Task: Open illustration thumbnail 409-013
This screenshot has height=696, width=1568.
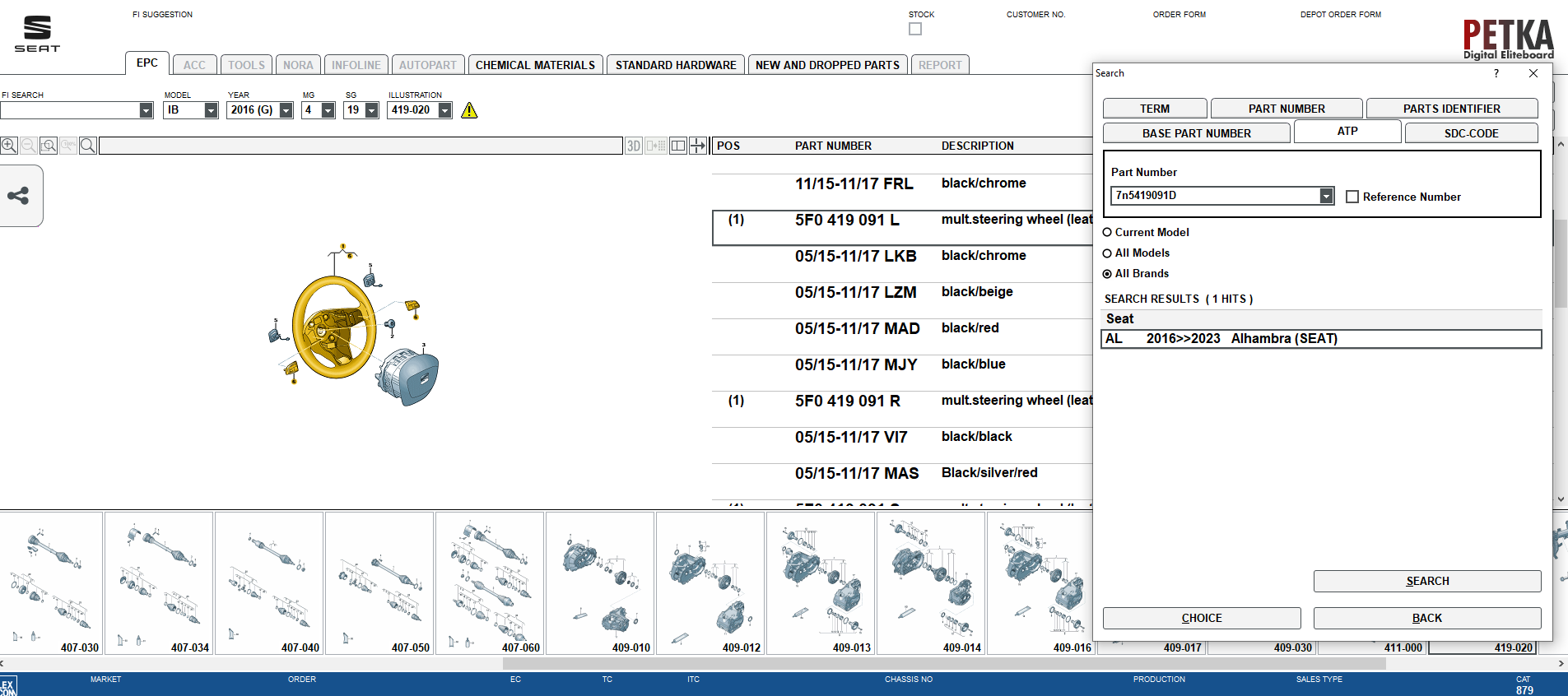Action: point(821,583)
